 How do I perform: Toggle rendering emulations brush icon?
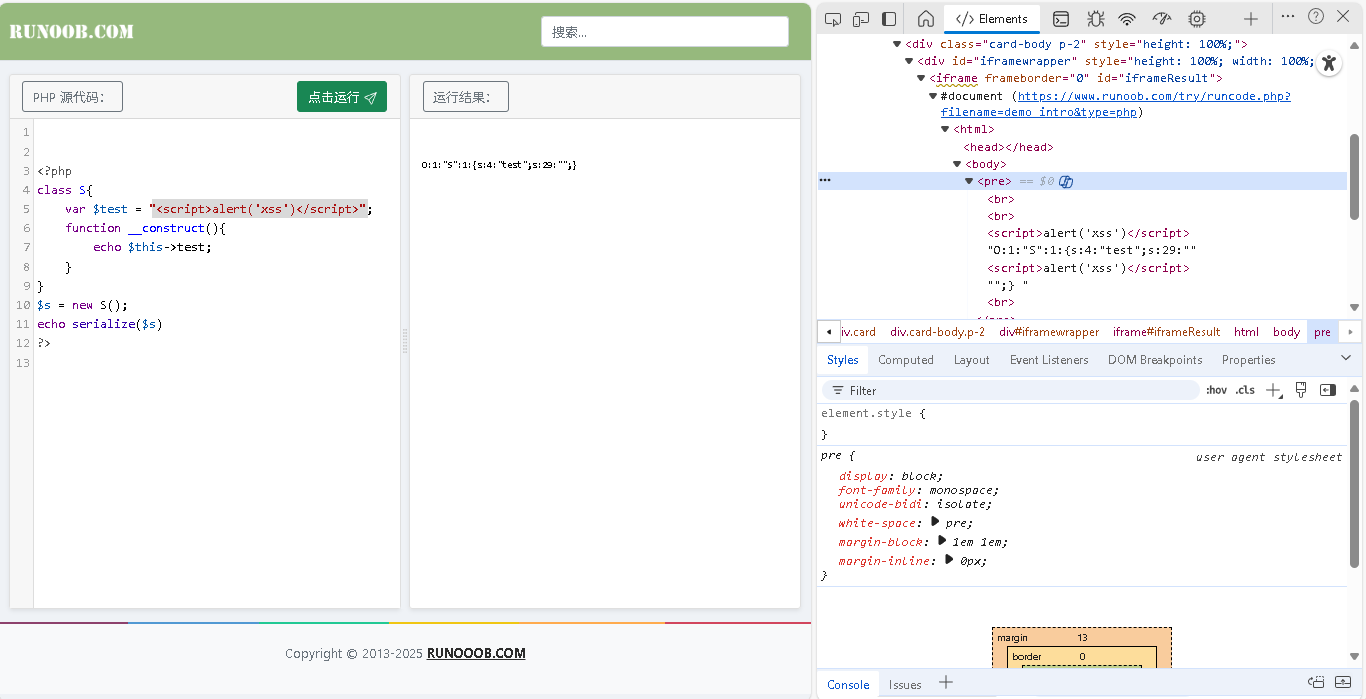[x=1301, y=390]
